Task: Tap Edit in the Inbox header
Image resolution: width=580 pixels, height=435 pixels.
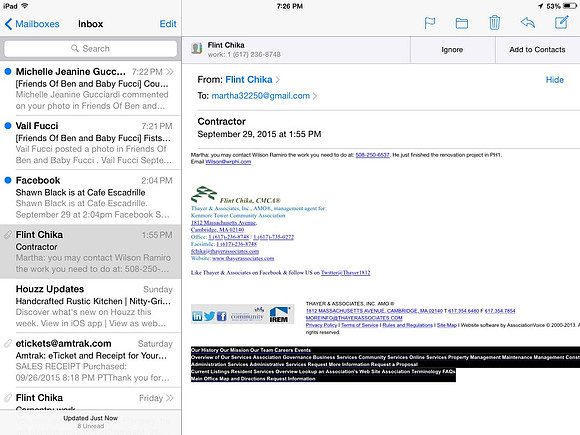Action: point(168,24)
